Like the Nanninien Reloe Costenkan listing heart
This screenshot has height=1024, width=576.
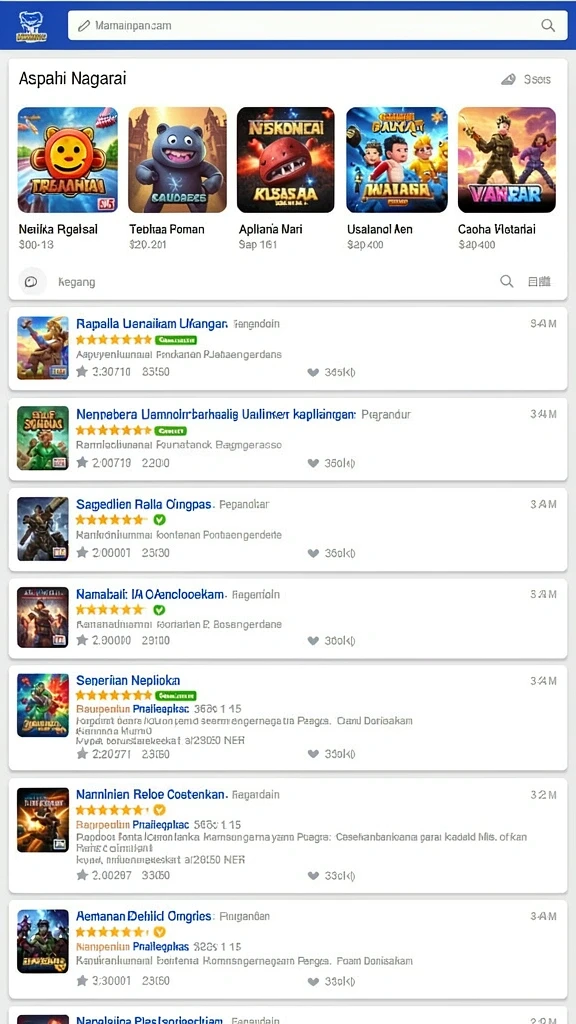pos(313,875)
